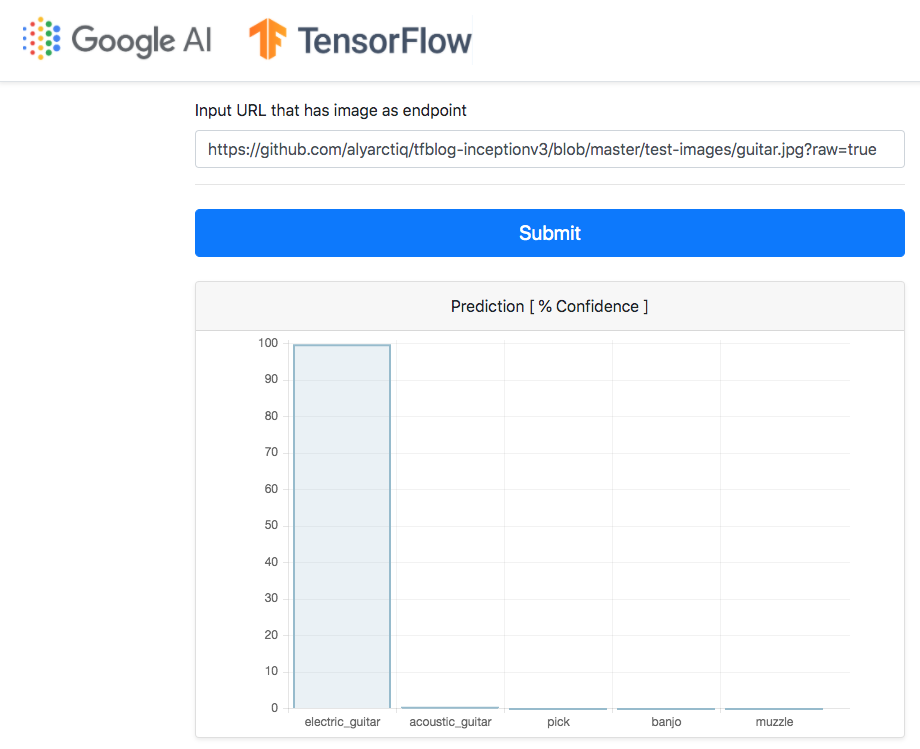Select the acoustic_guitar x-axis label
The image size is (920, 749).
(x=450, y=722)
